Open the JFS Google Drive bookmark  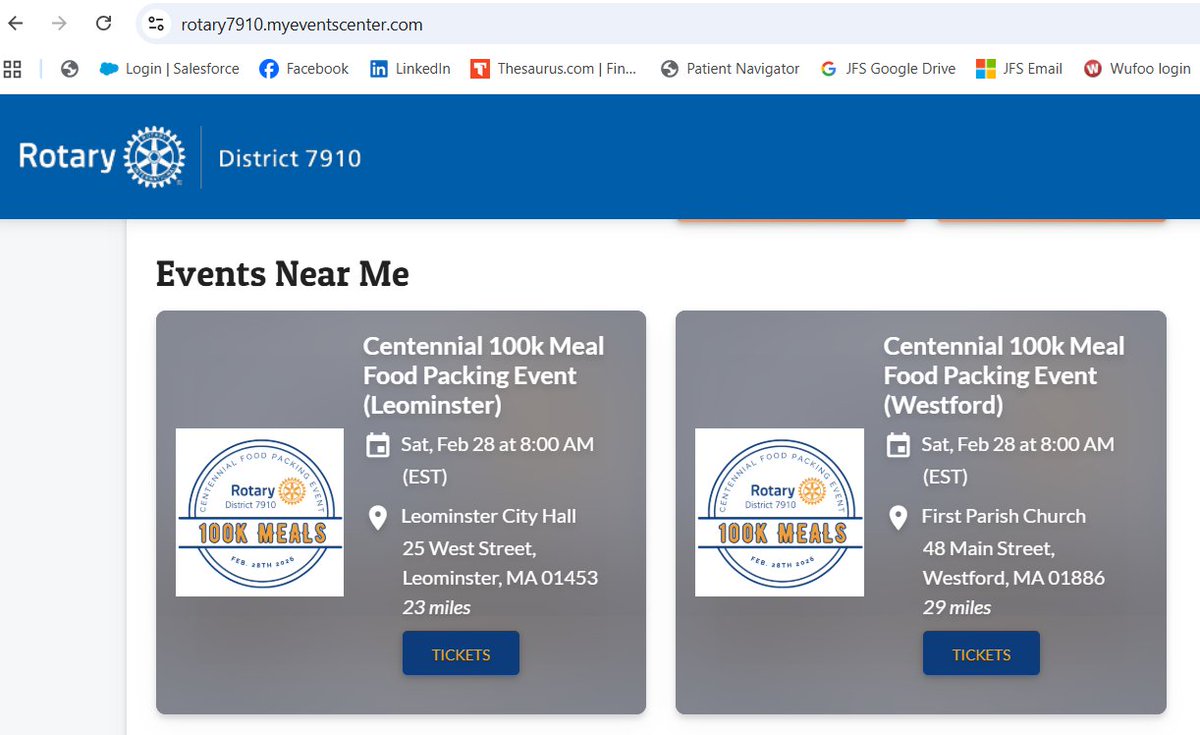point(888,68)
